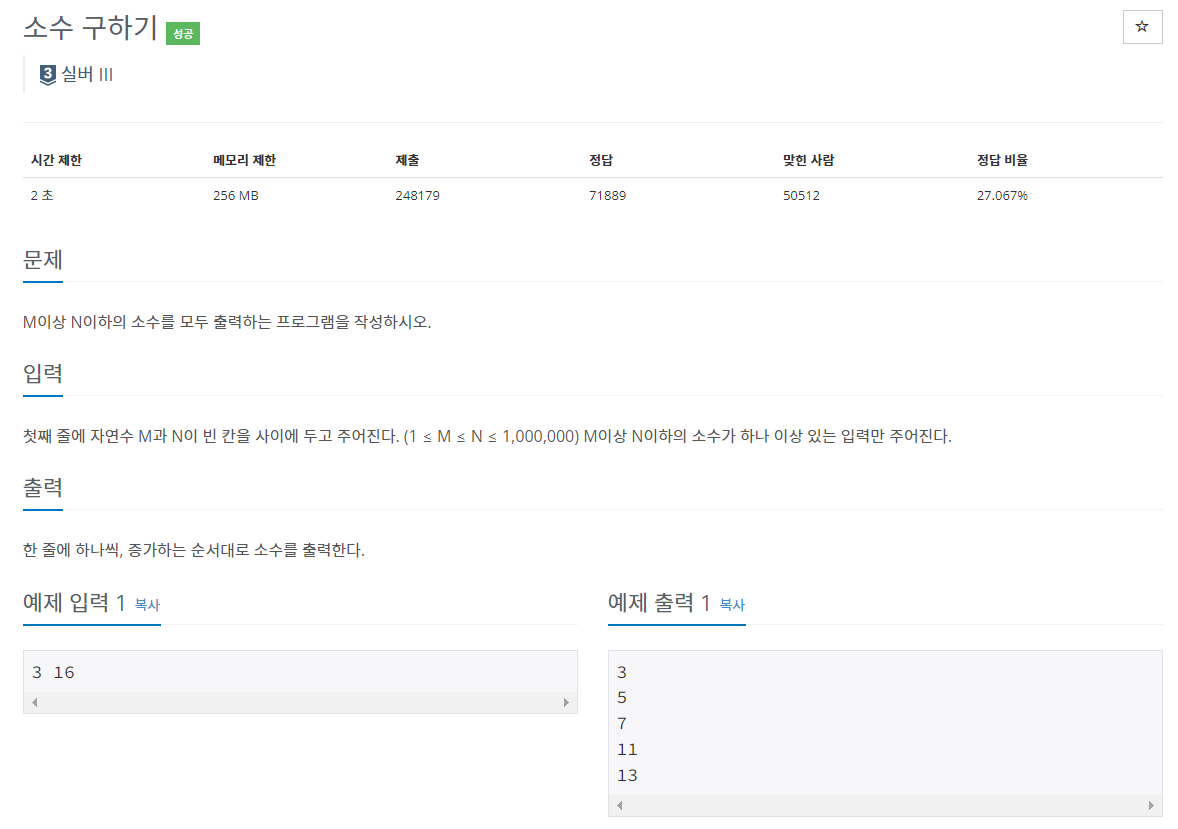Click the time limit value 2 초
Viewport: 1178px width, 829px height.
42,195
